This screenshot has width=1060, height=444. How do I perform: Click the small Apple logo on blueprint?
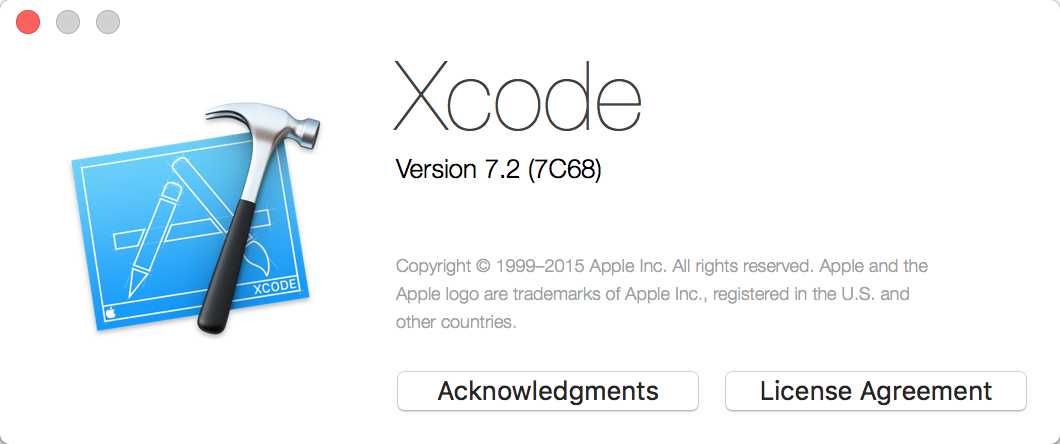110,314
